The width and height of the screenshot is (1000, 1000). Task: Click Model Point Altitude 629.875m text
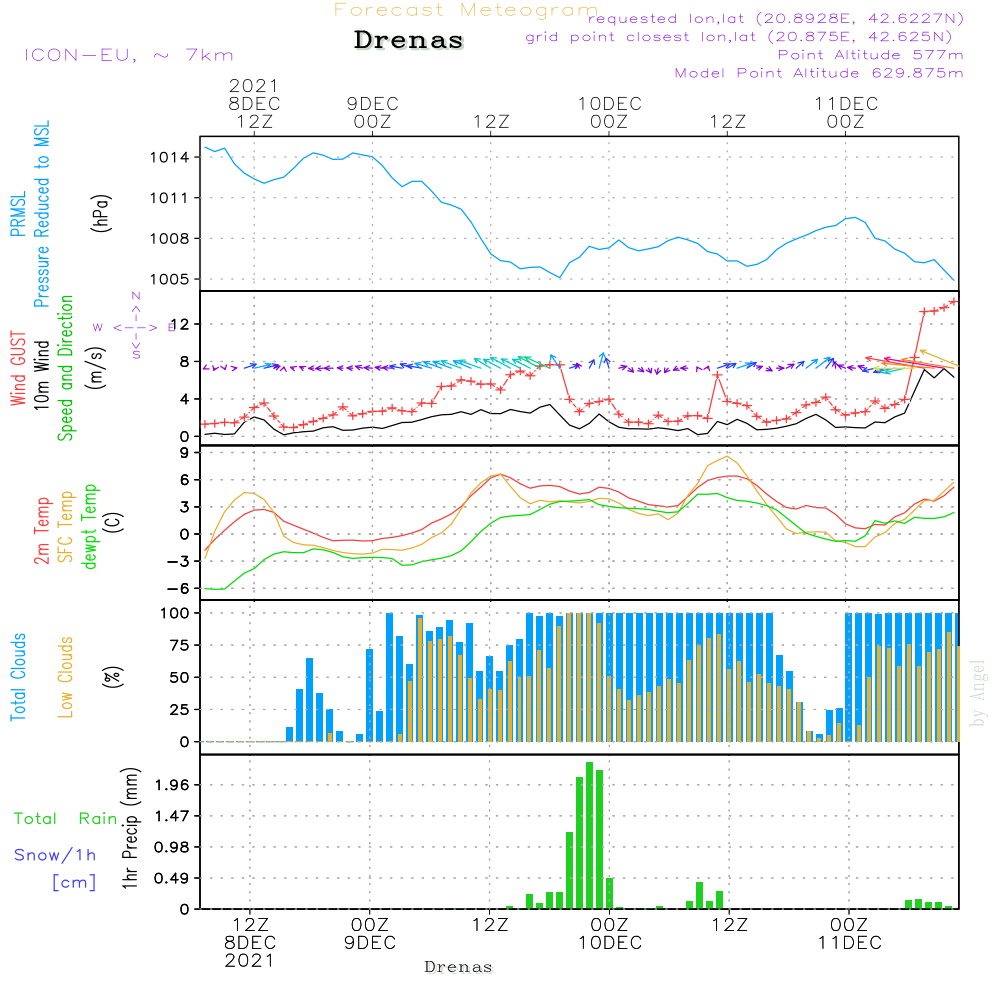coord(819,73)
